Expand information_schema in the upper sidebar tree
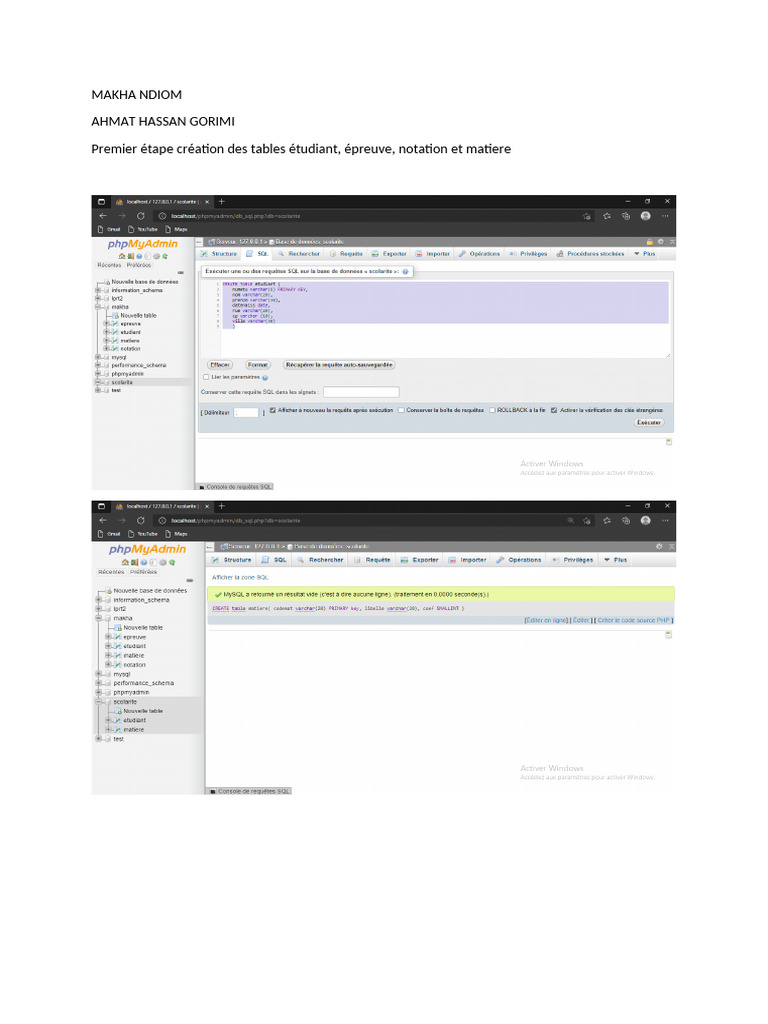The width and height of the screenshot is (768, 1024). click(x=98, y=290)
